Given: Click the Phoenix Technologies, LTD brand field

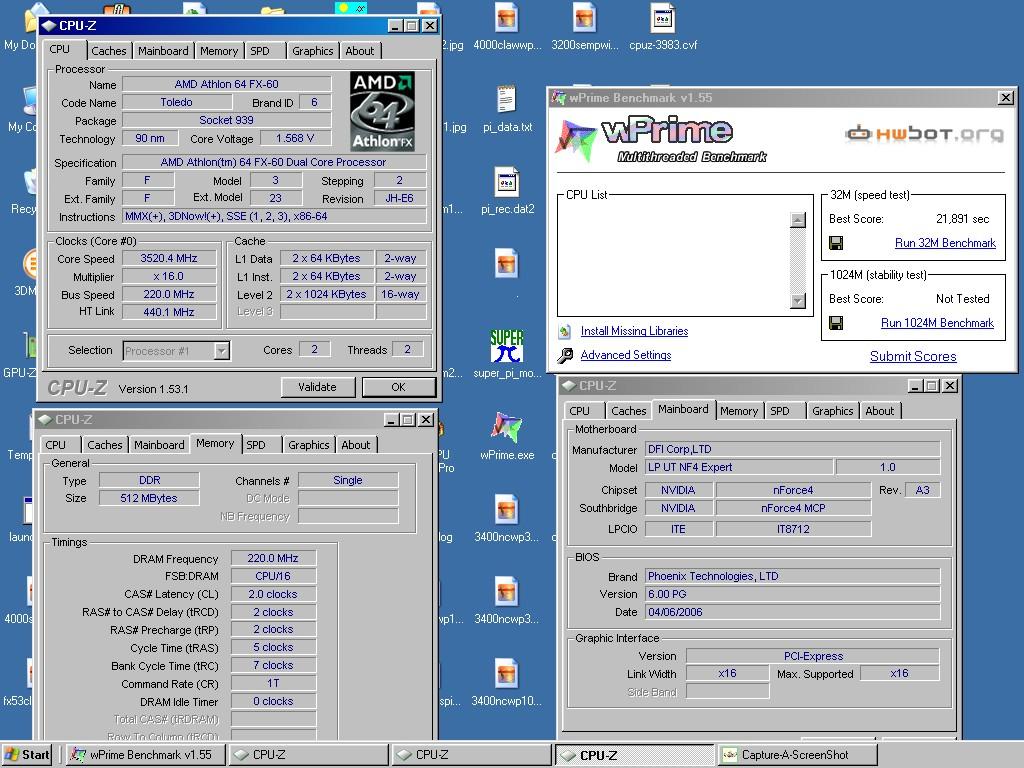Looking at the screenshot, I should 792,577.
